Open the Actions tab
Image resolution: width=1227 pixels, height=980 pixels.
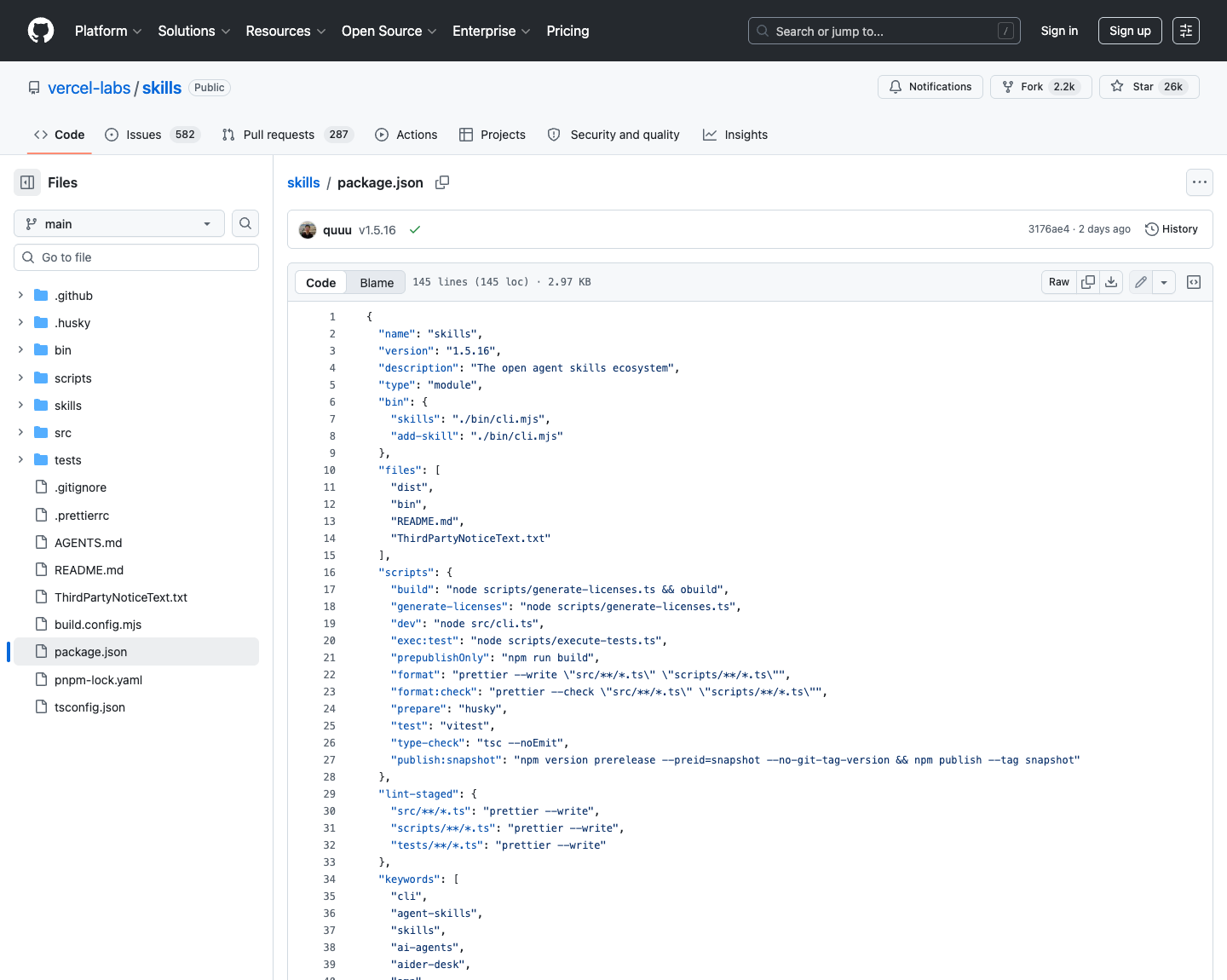(x=406, y=135)
